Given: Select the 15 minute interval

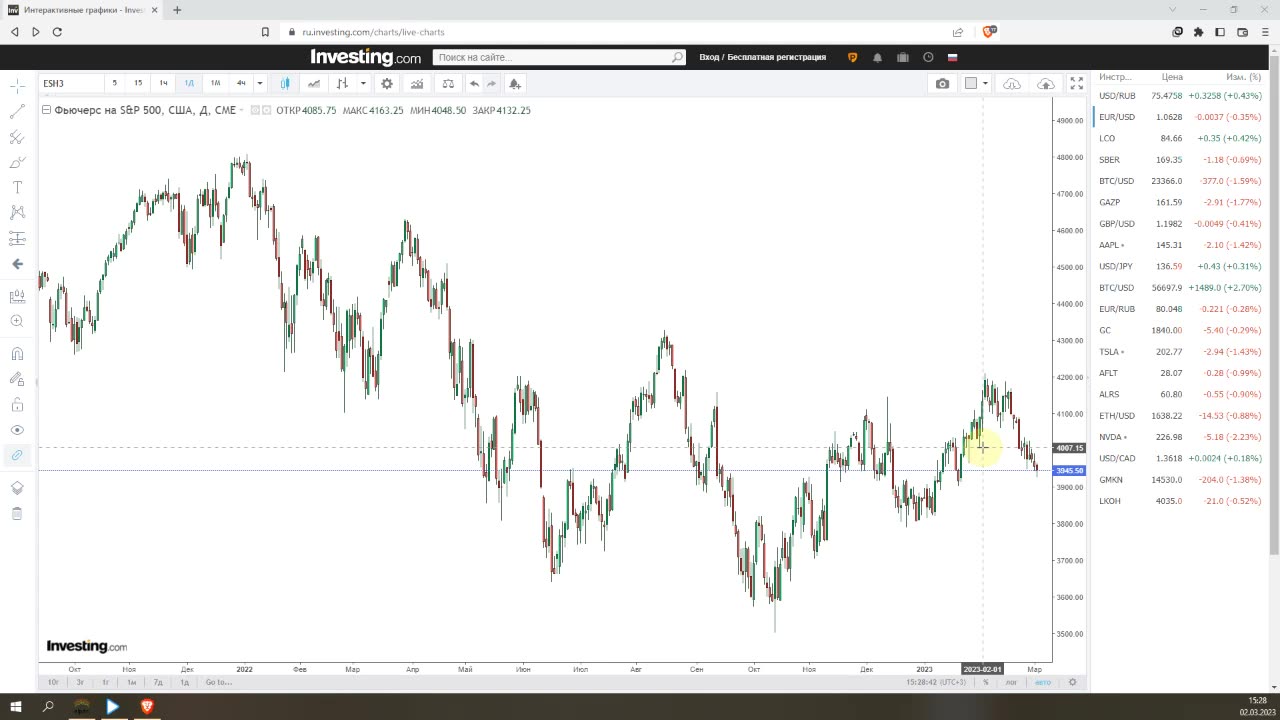Looking at the screenshot, I should coord(138,84).
